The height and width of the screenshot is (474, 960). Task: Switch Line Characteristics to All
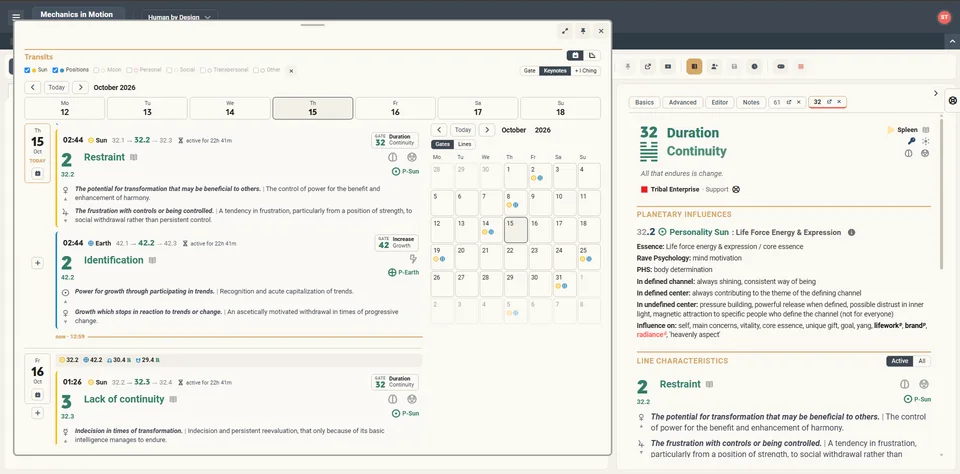coord(921,361)
